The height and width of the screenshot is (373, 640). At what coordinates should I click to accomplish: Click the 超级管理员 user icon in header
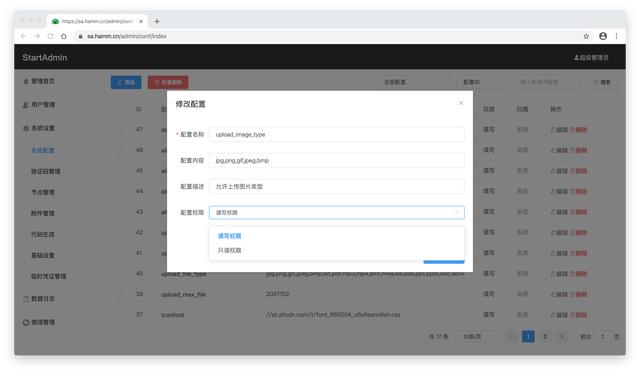576,58
